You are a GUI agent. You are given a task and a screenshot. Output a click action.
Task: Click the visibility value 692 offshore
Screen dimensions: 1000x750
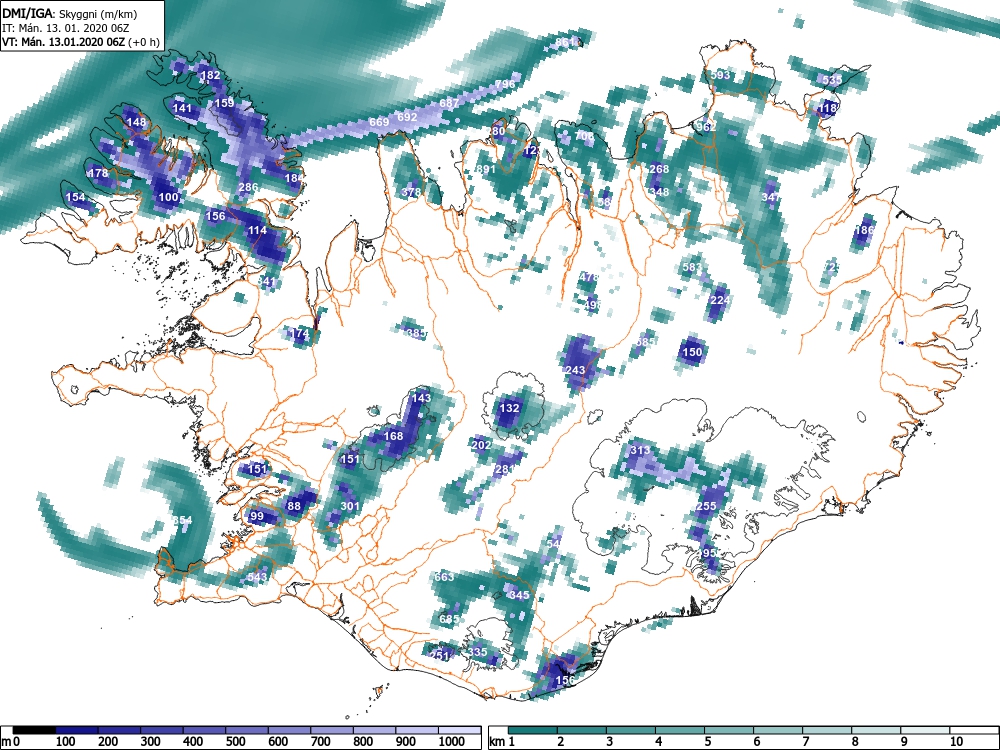(407, 117)
